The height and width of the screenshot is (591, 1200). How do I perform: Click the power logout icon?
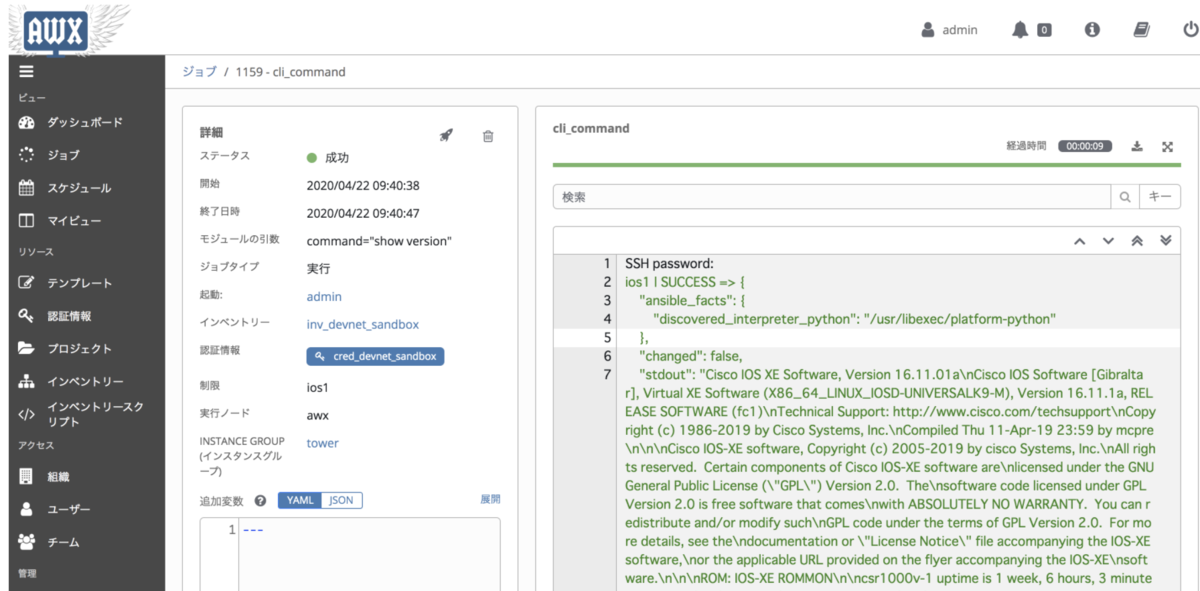(1190, 30)
